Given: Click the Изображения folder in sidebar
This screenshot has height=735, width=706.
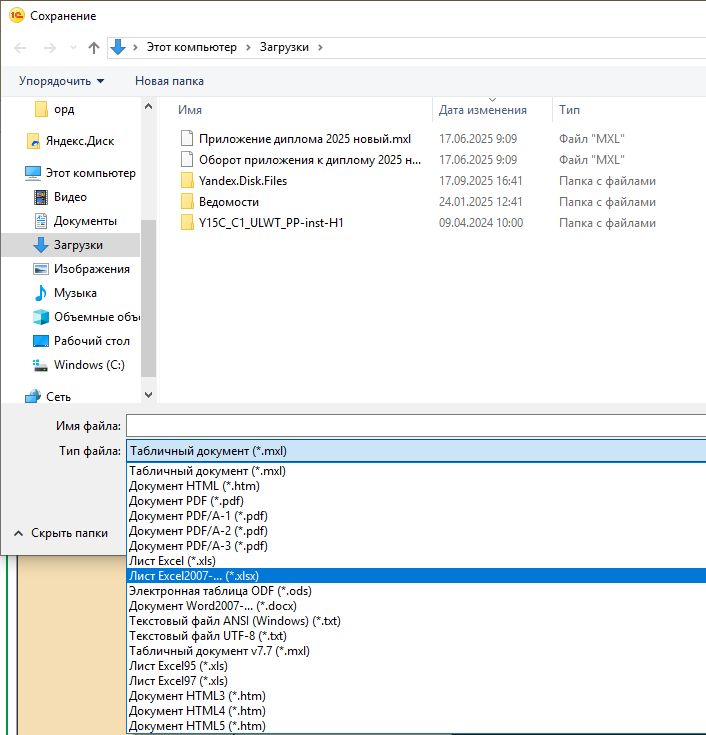Looking at the screenshot, I should (x=91, y=269).
